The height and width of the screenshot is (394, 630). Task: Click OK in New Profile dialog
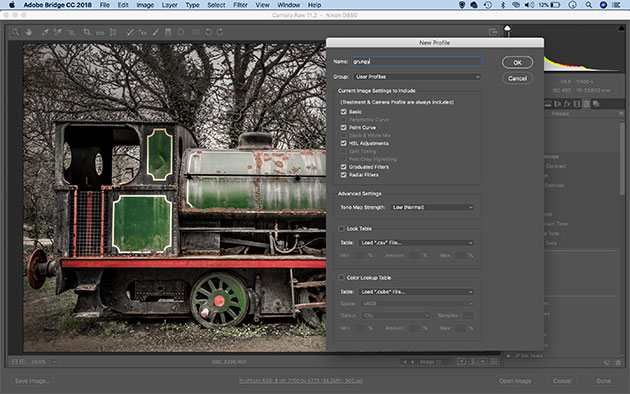518,63
